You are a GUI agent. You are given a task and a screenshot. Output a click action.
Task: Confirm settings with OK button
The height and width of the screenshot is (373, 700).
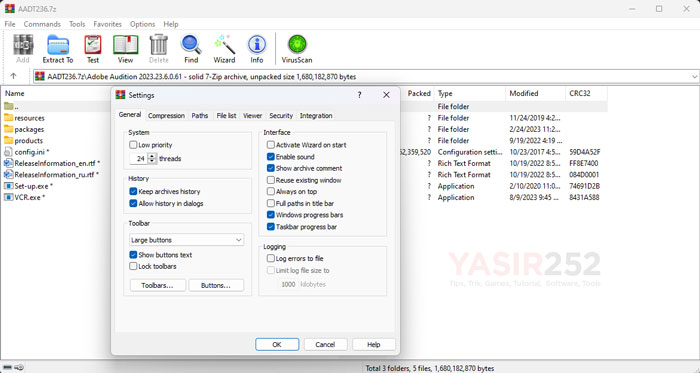click(x=277, y=344)
